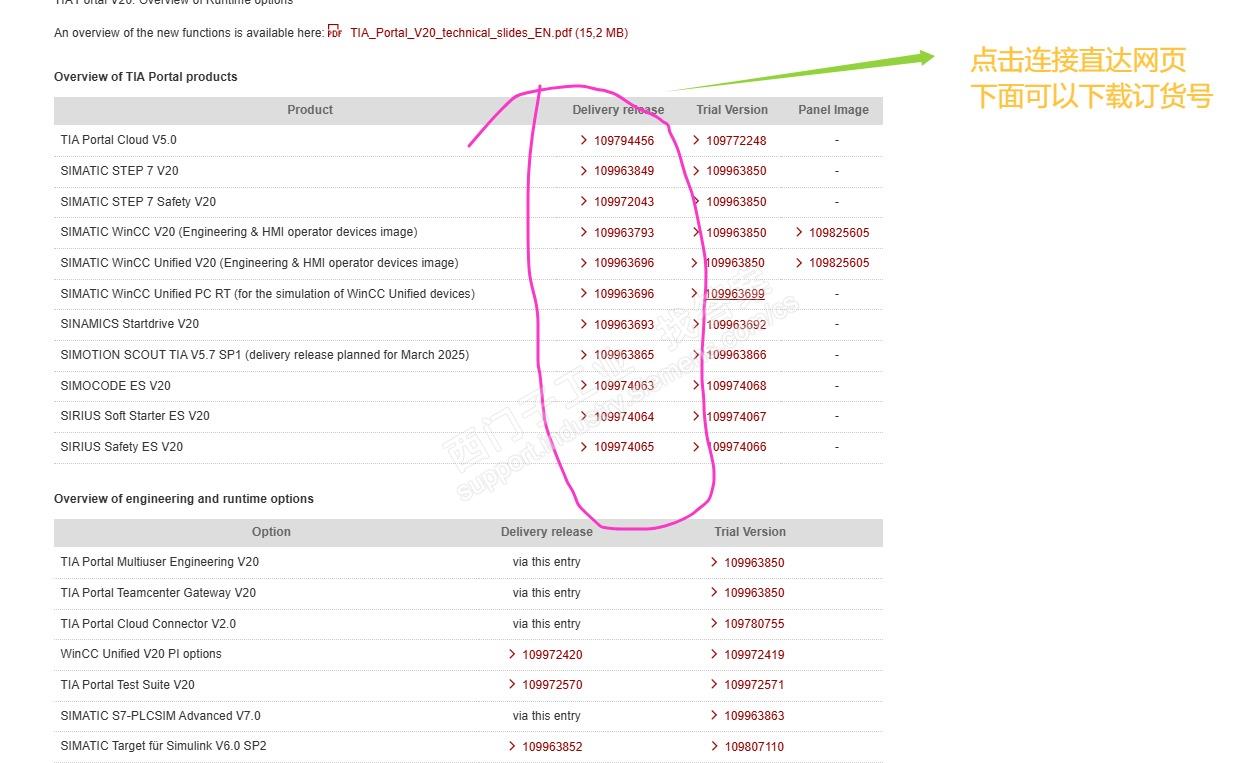The height and width of the screenshot is (763, 1235).
Task: Open delivery release link in WinCC Unified PC RT row
Action: click(x=624, y=294)
